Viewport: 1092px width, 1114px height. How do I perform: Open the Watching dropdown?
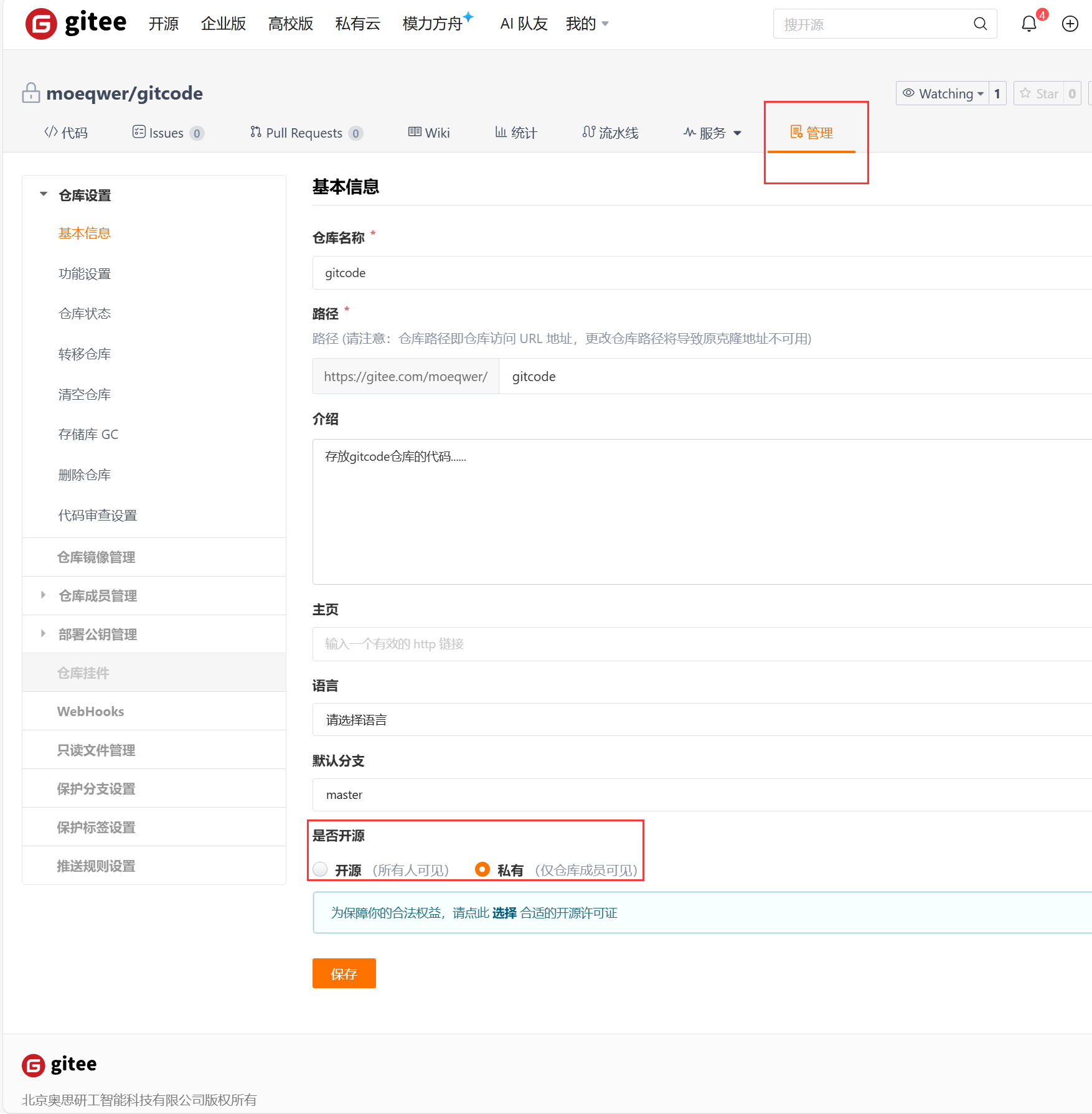pos(943,93)
